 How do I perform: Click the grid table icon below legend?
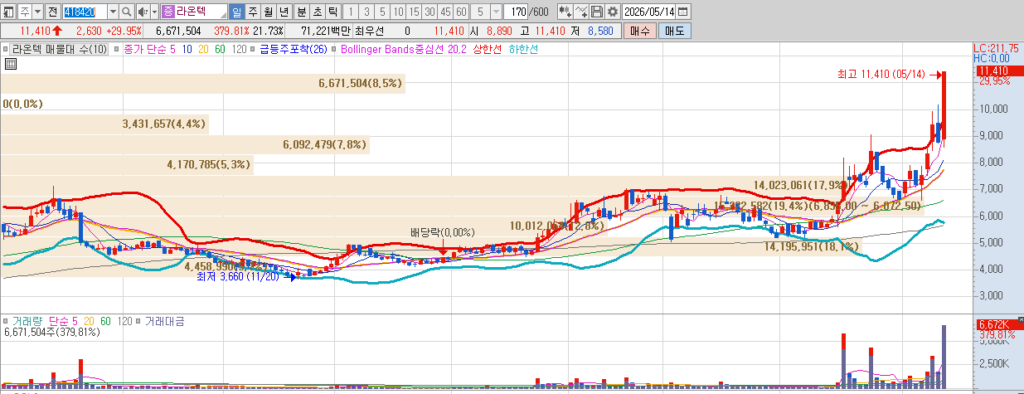point(10,63)
